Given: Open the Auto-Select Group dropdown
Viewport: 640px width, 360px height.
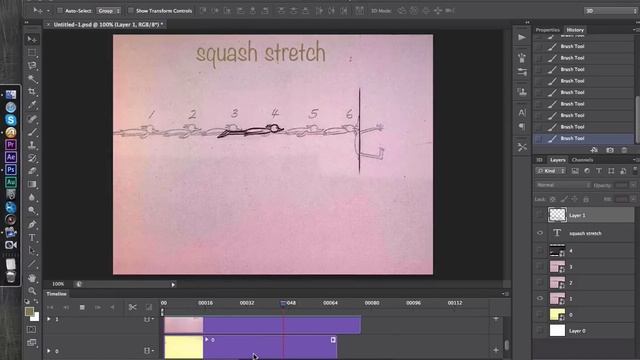Looking at the screenshot, I should pyautogui.click(x=109, y=11).
